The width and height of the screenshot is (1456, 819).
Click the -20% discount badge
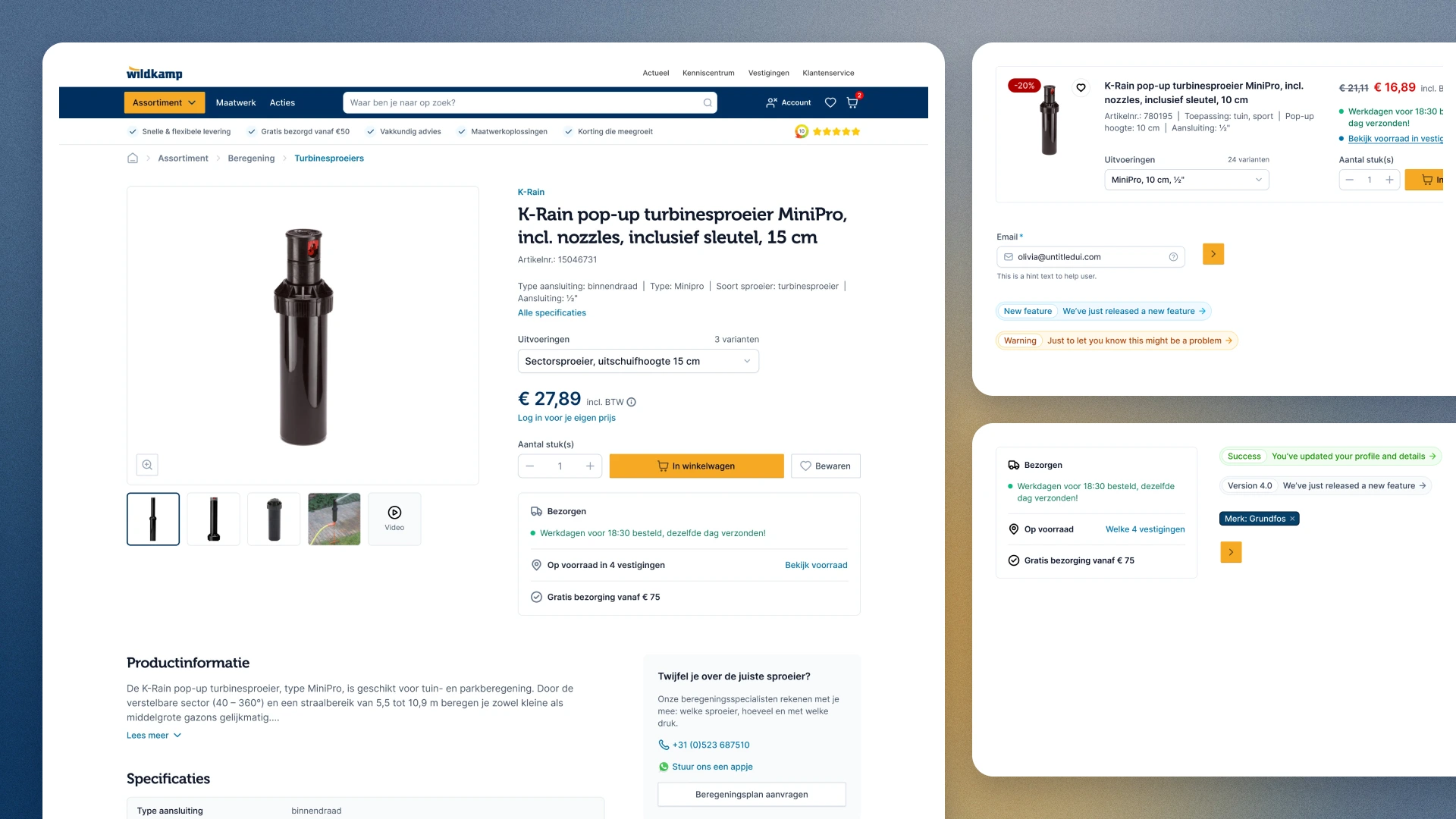pos(1025,86)
